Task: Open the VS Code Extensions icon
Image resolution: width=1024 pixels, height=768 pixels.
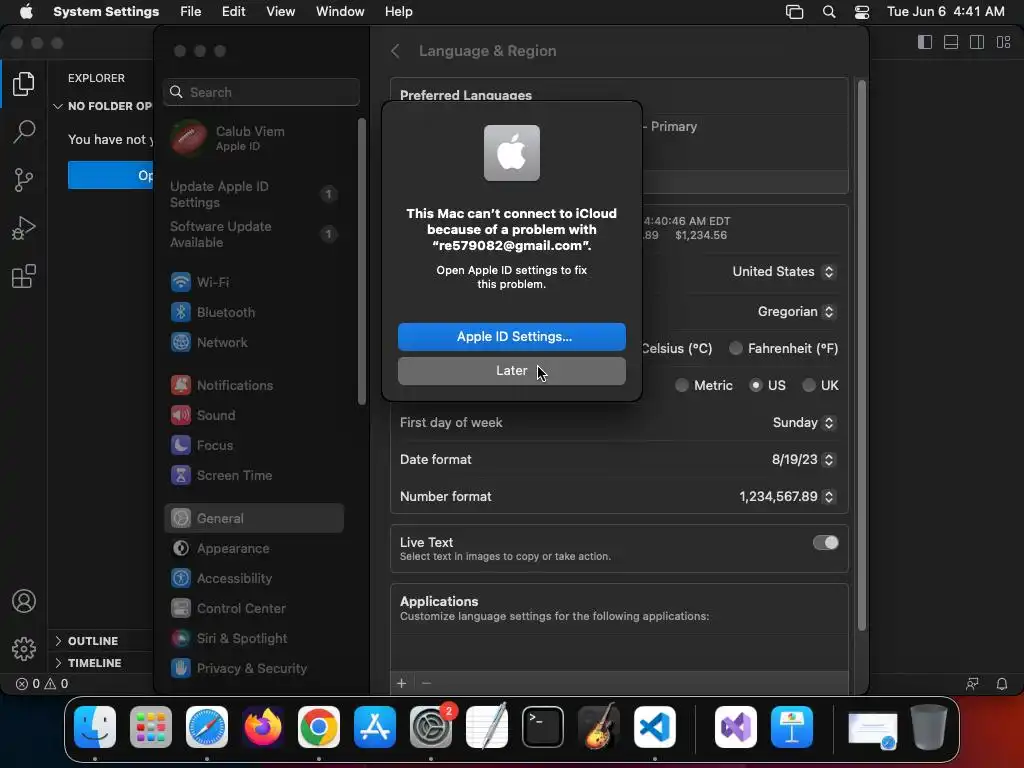Action: pyautogui.click(x=24, y=276)
